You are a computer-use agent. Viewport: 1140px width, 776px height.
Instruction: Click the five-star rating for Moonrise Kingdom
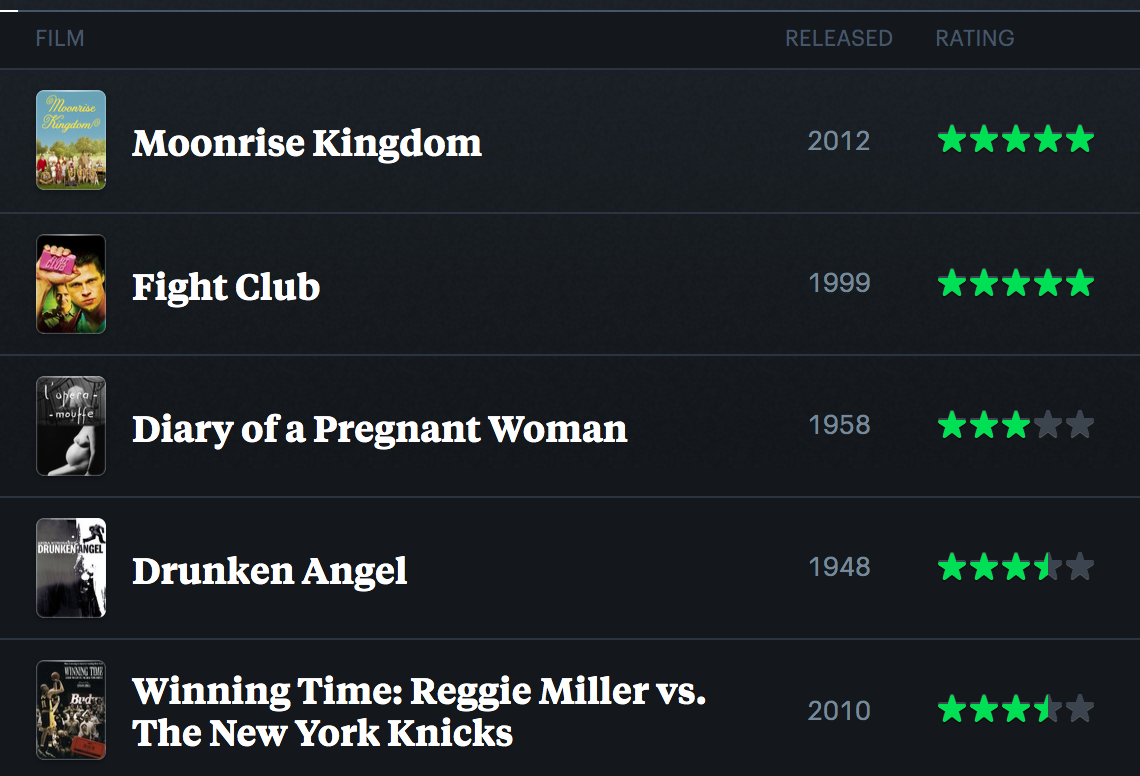[x=1015, y=140]
